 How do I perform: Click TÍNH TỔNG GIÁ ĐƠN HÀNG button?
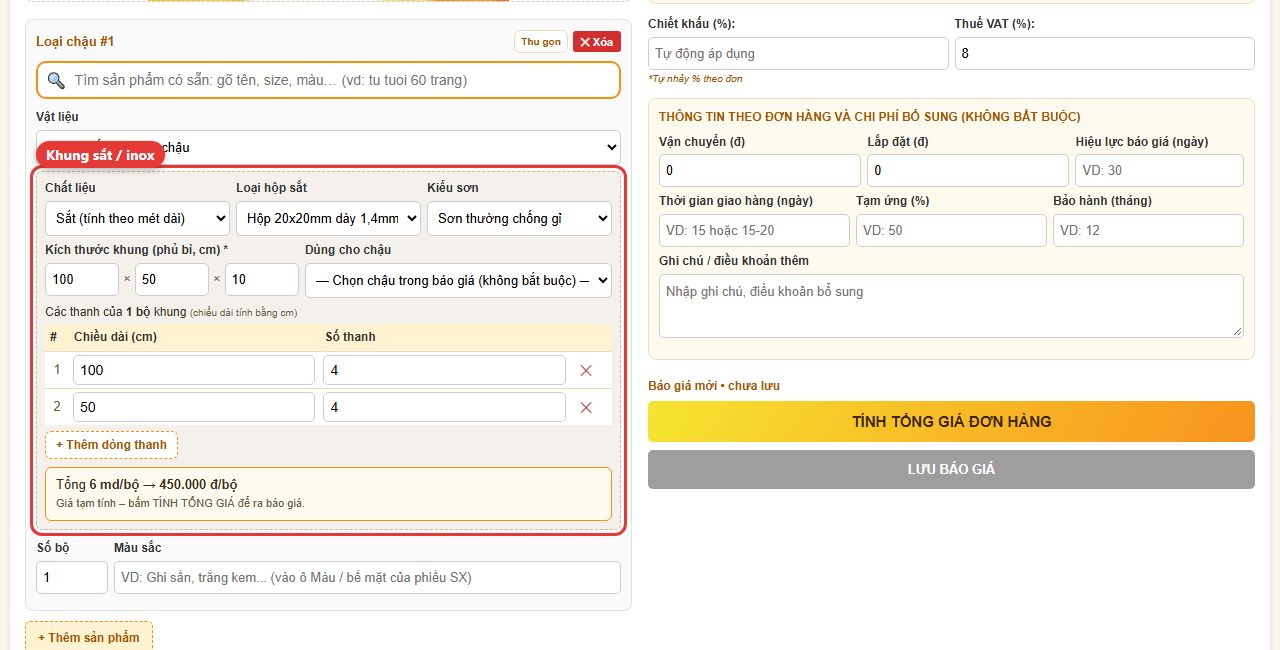951,421
